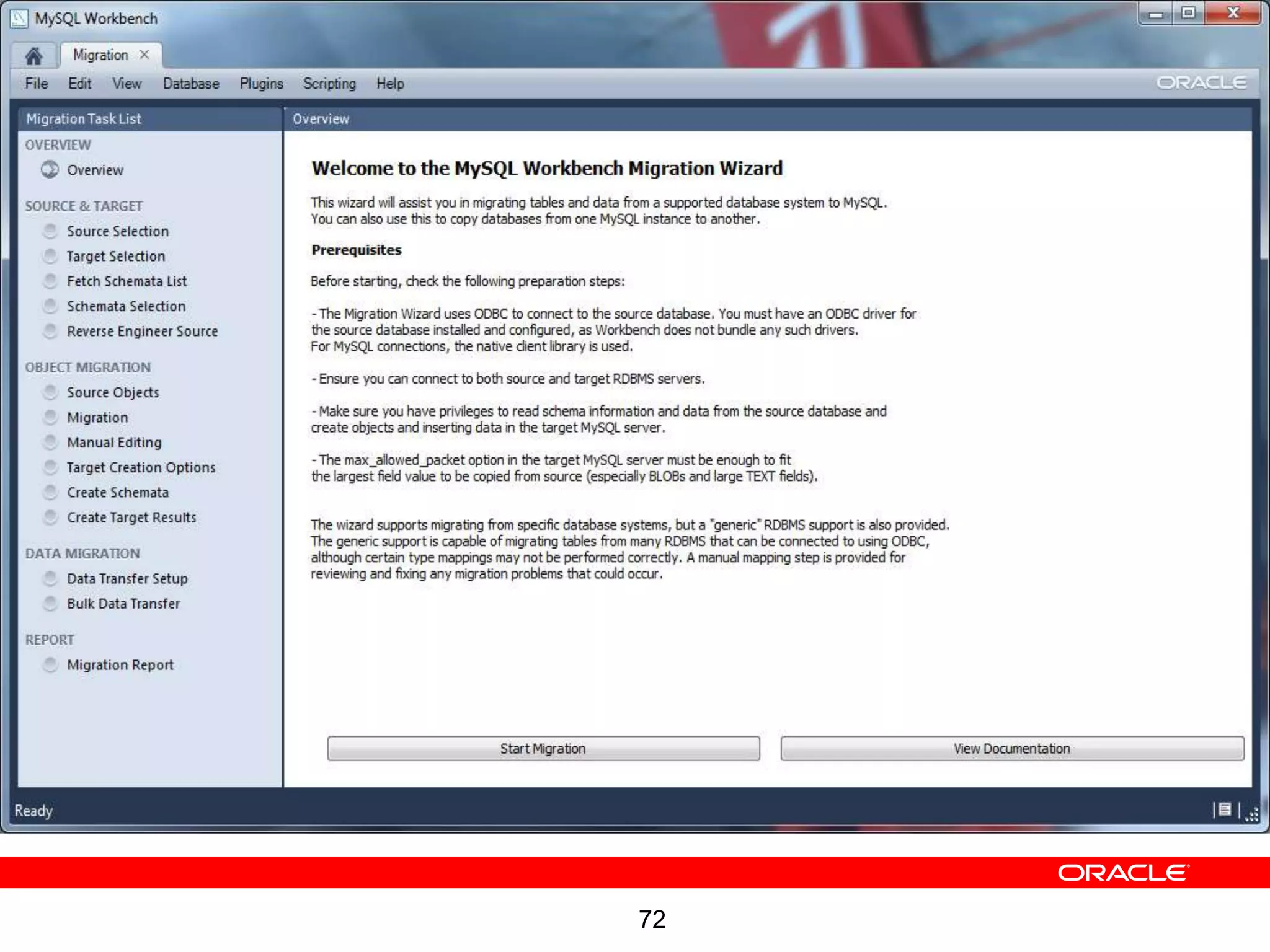
Task: Select 'Source Selection' task text
Action: pos(118,231)
